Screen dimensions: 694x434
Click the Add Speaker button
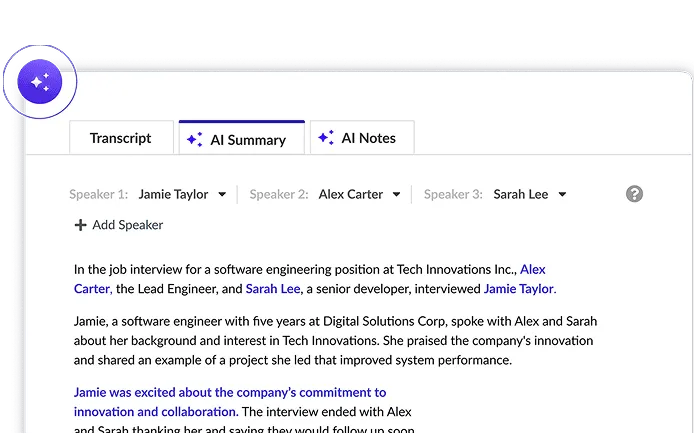(119, 225)
